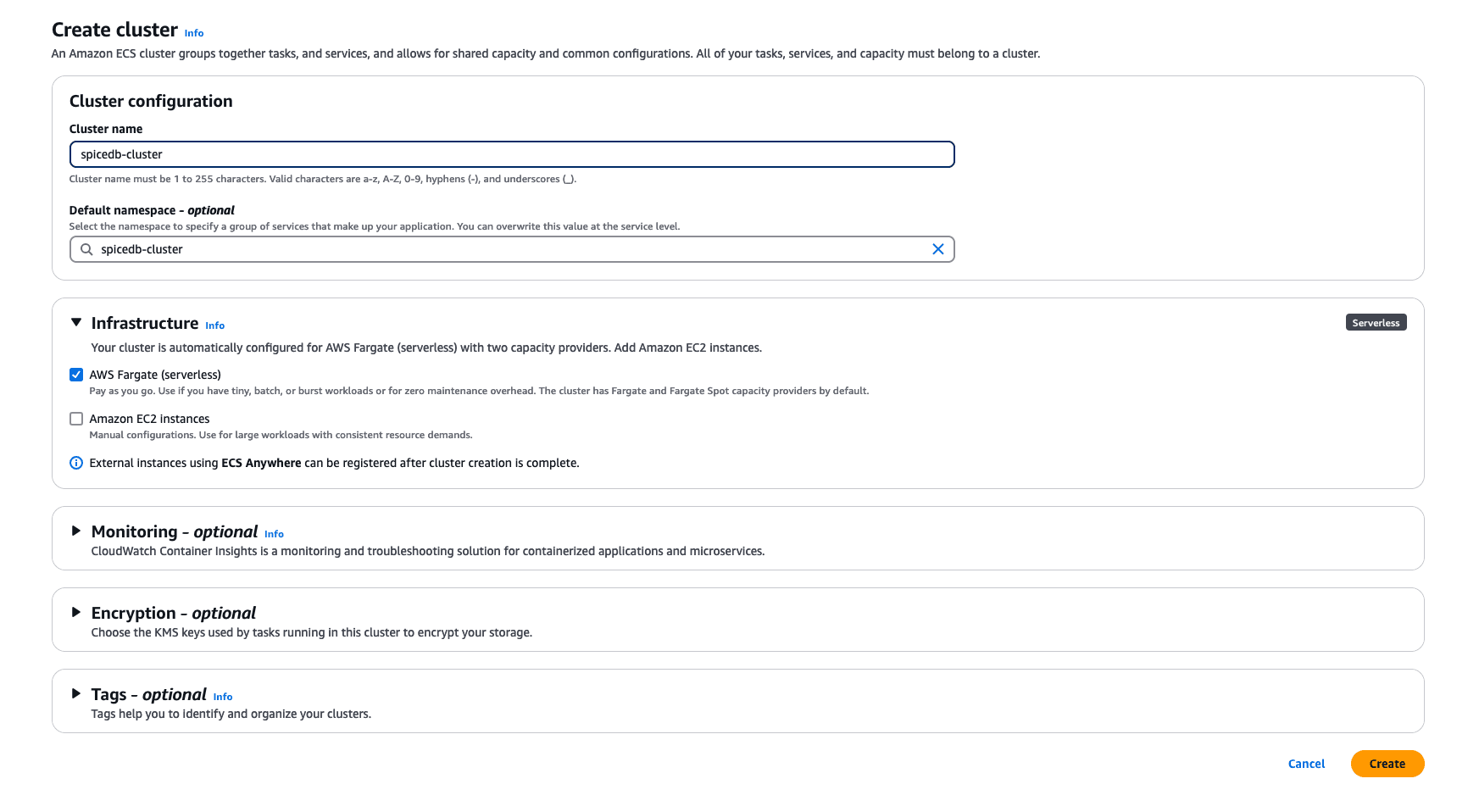The width and height of the screenshot is (1468, 812).
Task: Enable Amazon EC2 instances
Action: coord(75,418)
